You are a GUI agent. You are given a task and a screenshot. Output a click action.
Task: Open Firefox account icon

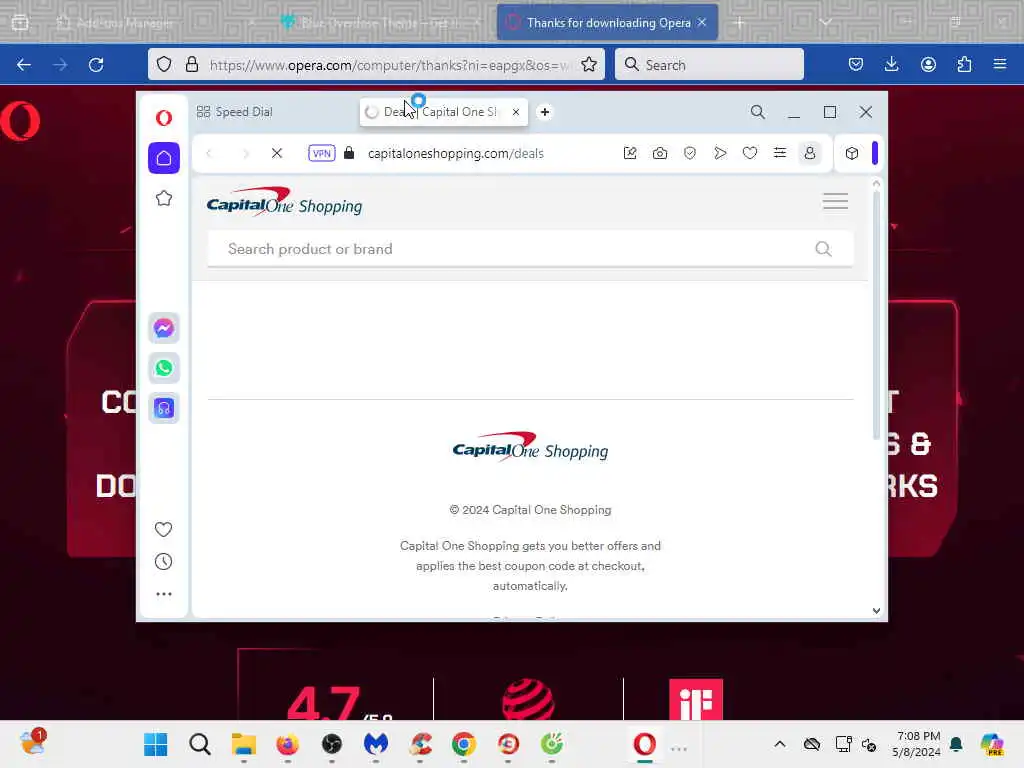pyautogui.click(x=928, y=65)
